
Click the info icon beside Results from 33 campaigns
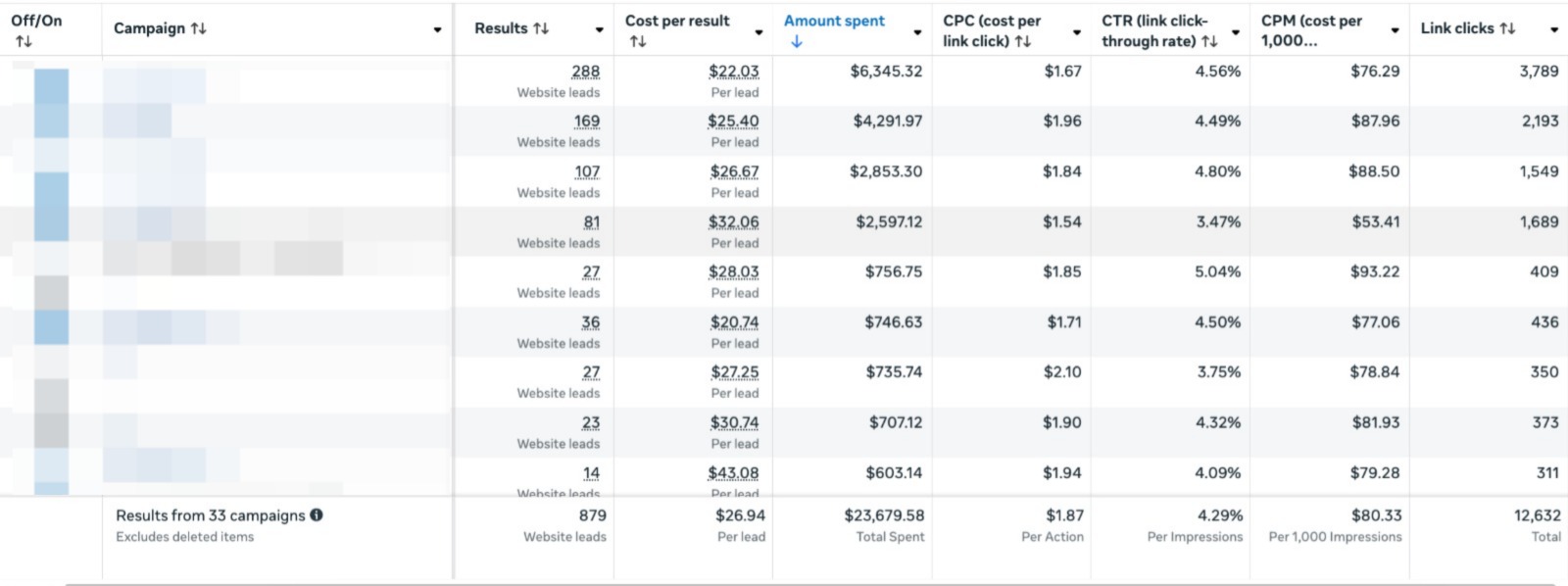[x=317, y=515]
